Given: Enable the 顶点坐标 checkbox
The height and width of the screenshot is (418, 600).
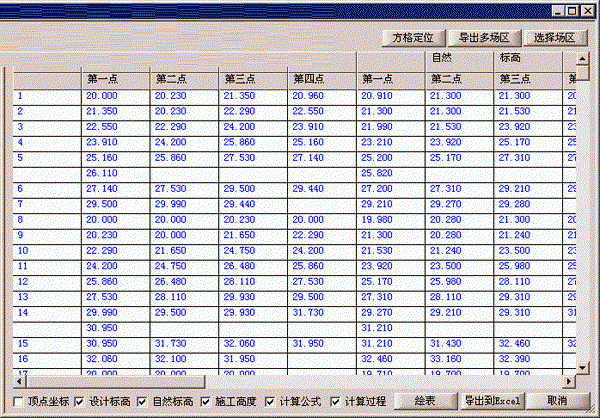Looking at the screenshot, I should coord(18,402).
